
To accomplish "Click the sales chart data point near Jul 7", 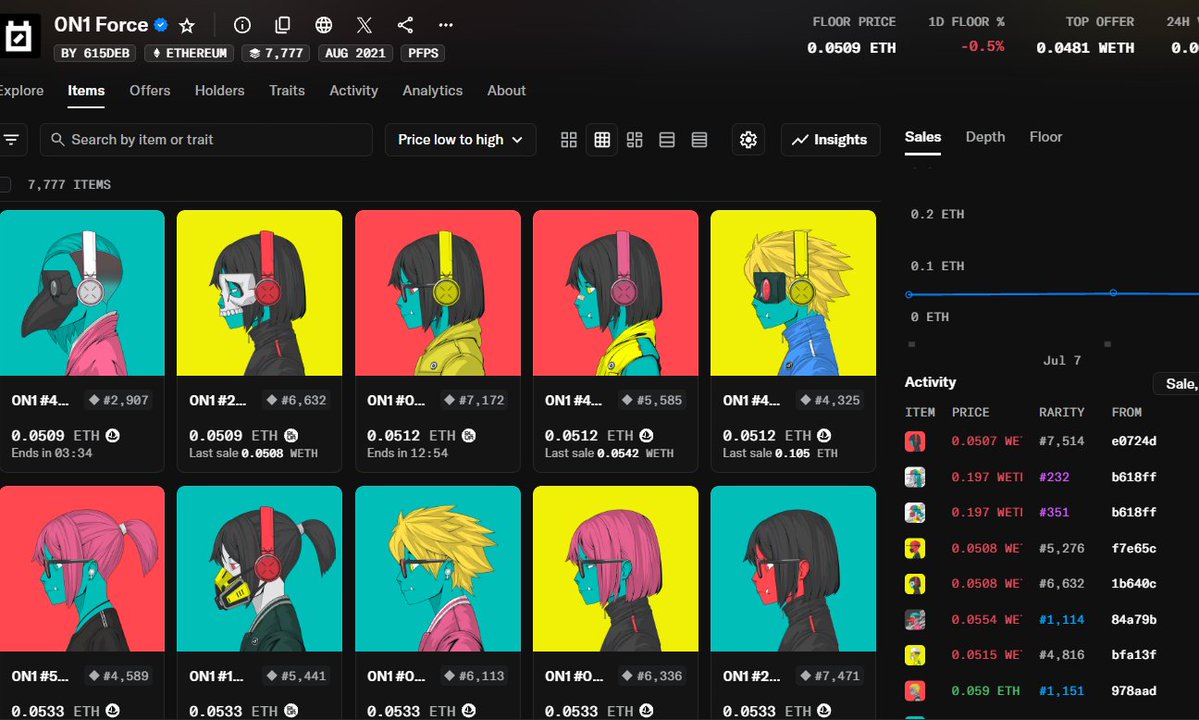I will [1113, 293].
